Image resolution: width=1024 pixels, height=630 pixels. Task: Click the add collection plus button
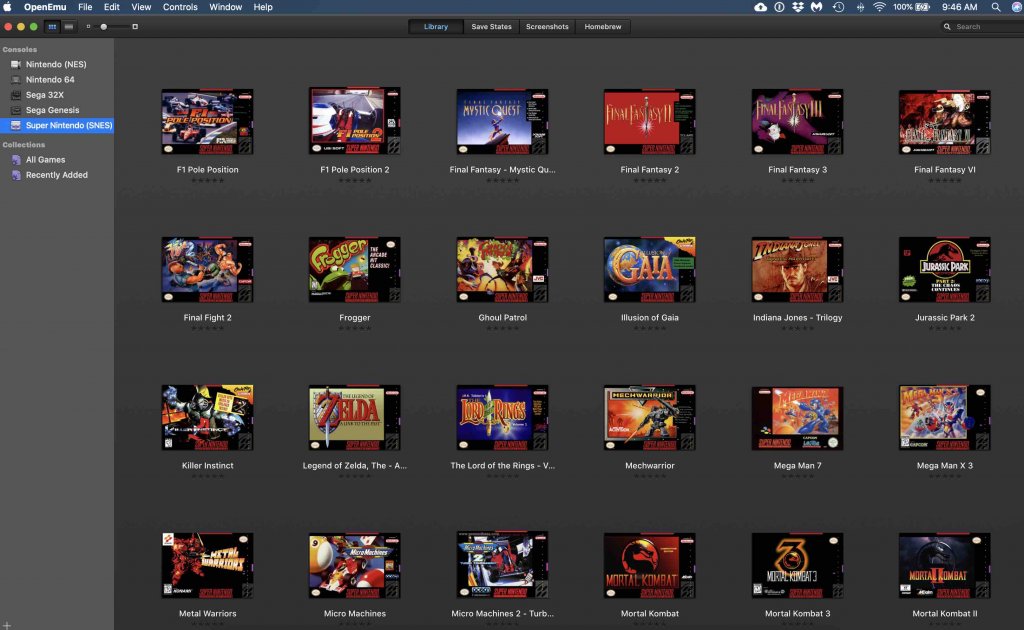point(7,625)
